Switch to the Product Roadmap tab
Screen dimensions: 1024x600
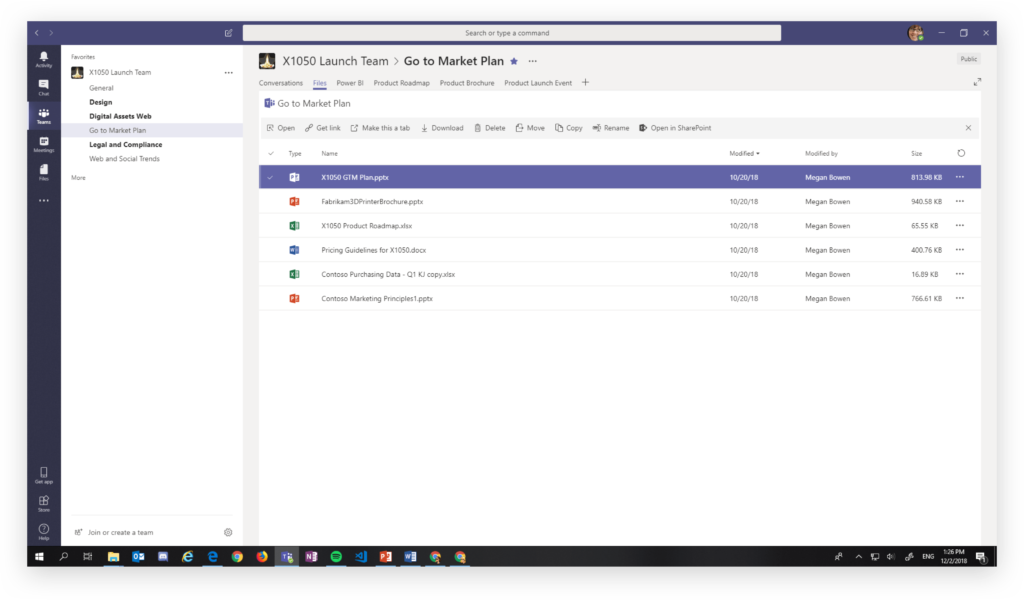pos(402,83)
